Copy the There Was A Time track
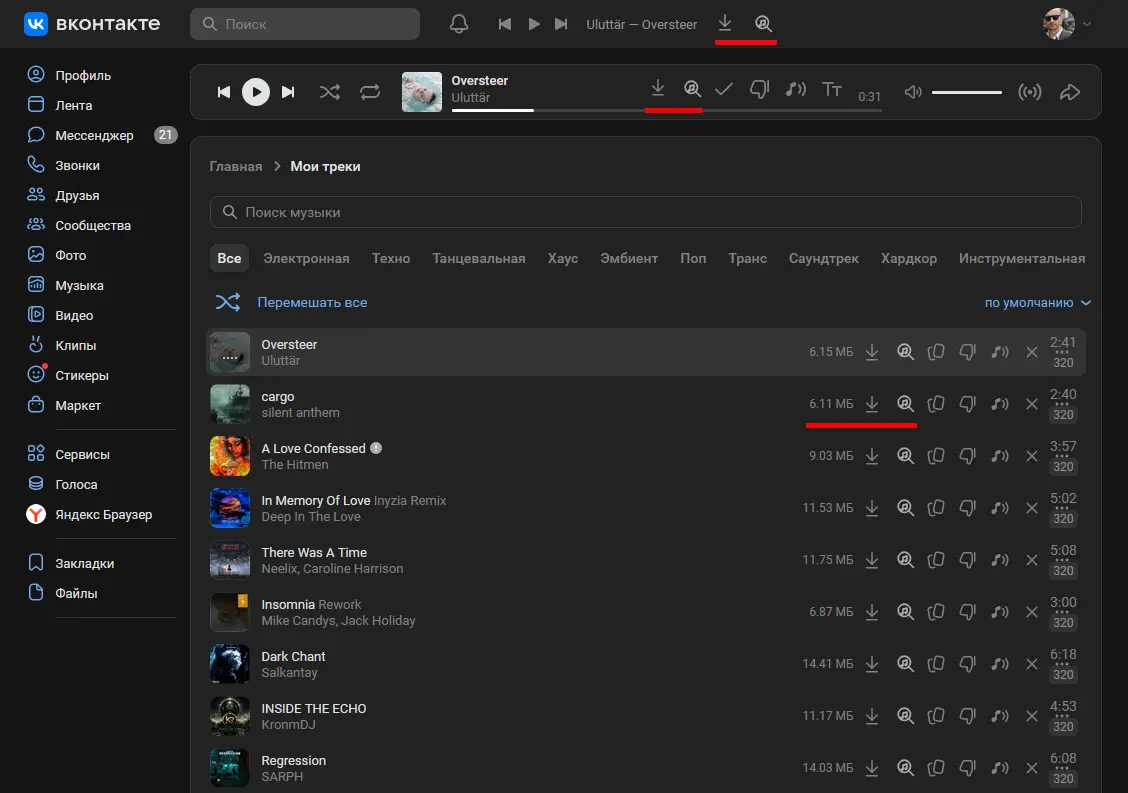Screen dimensions: 1128x793 click(x=936, y=560)
